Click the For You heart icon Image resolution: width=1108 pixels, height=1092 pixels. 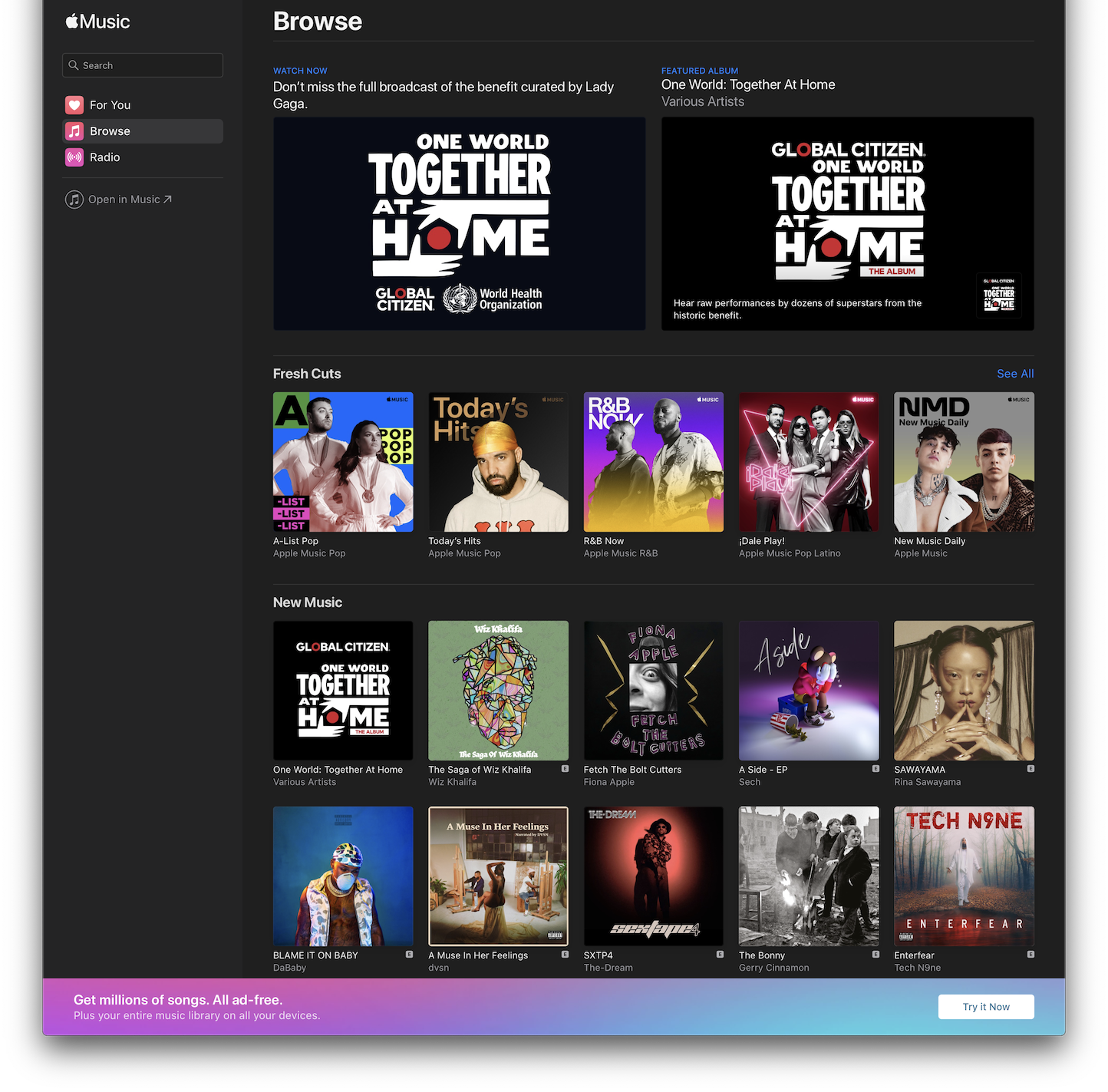click(x=74, y=105)
